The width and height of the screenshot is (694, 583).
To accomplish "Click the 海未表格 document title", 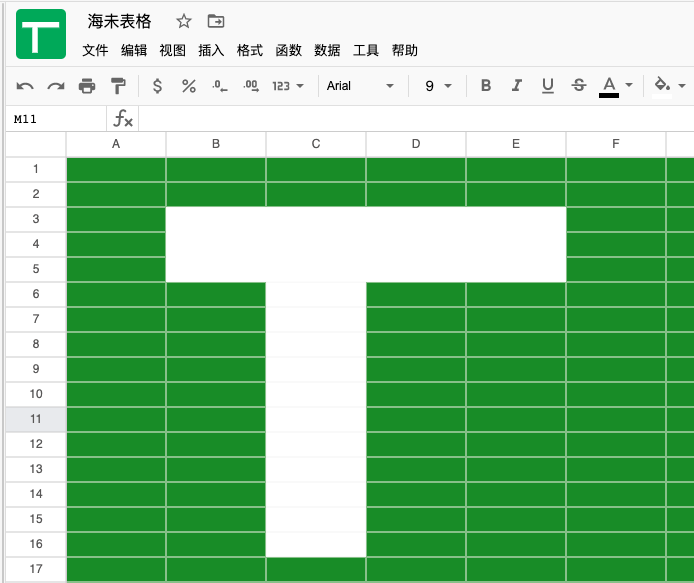I will tap(119, 21).
